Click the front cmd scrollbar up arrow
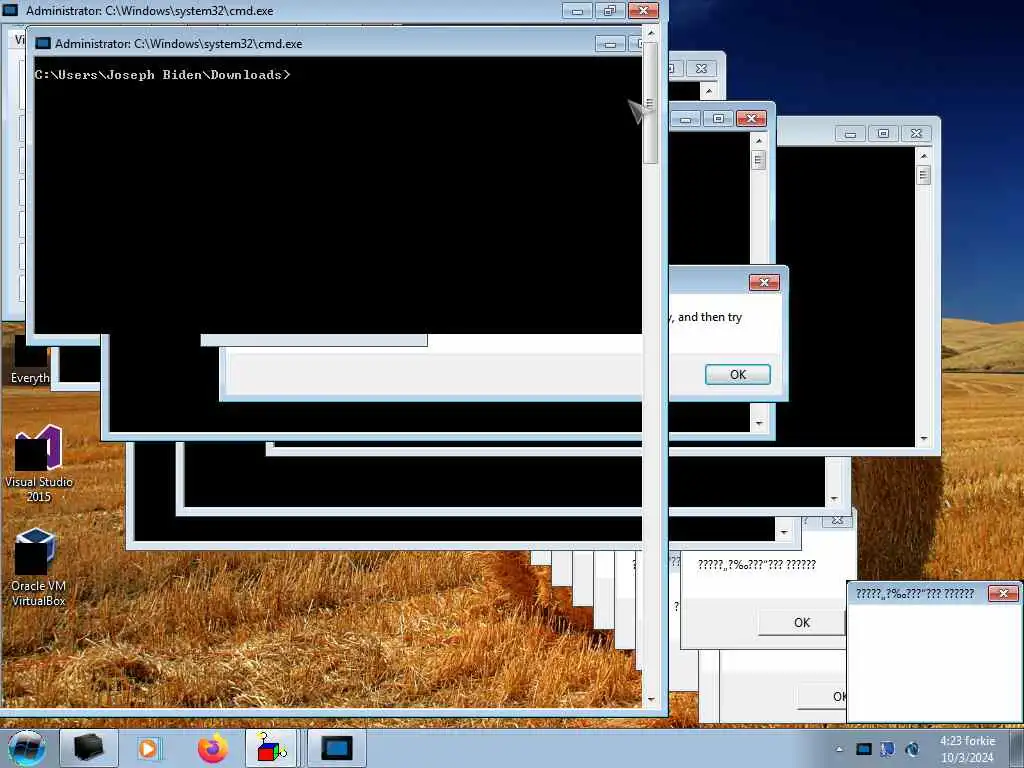This screenshot has width=1024, height=768. (x=650, y=33)
